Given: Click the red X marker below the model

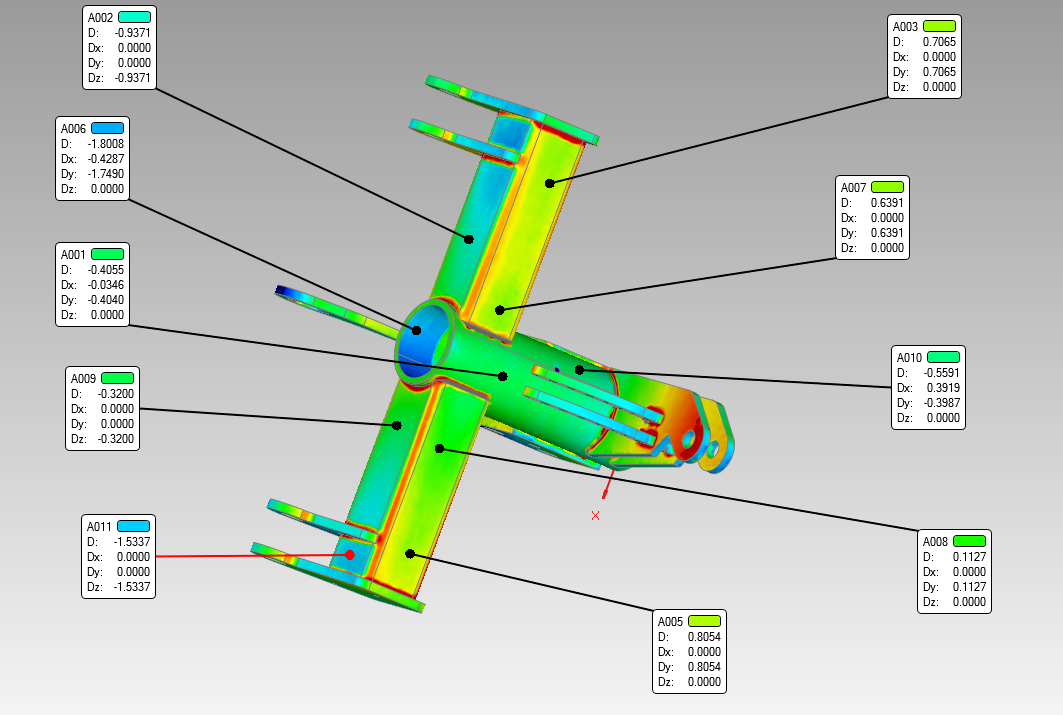Looking at the screenshot, I should 596,515.
